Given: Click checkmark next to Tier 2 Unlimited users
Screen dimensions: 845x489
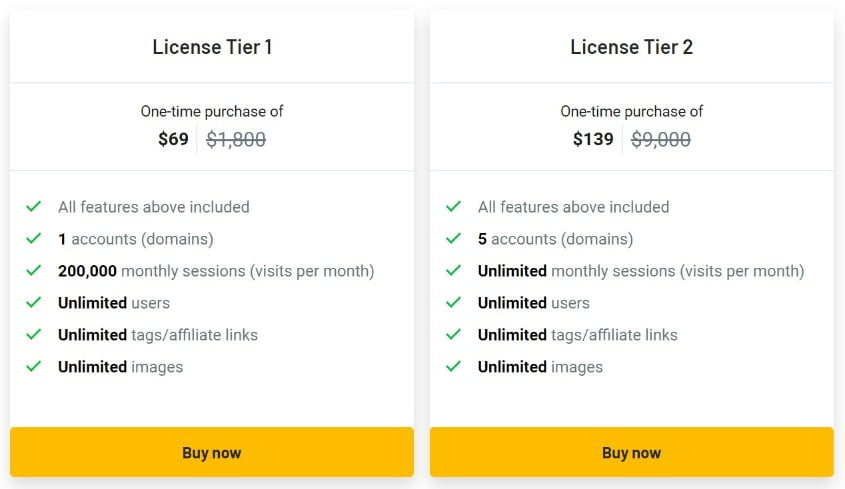Looking at the screenshot, I should point(454,303).
